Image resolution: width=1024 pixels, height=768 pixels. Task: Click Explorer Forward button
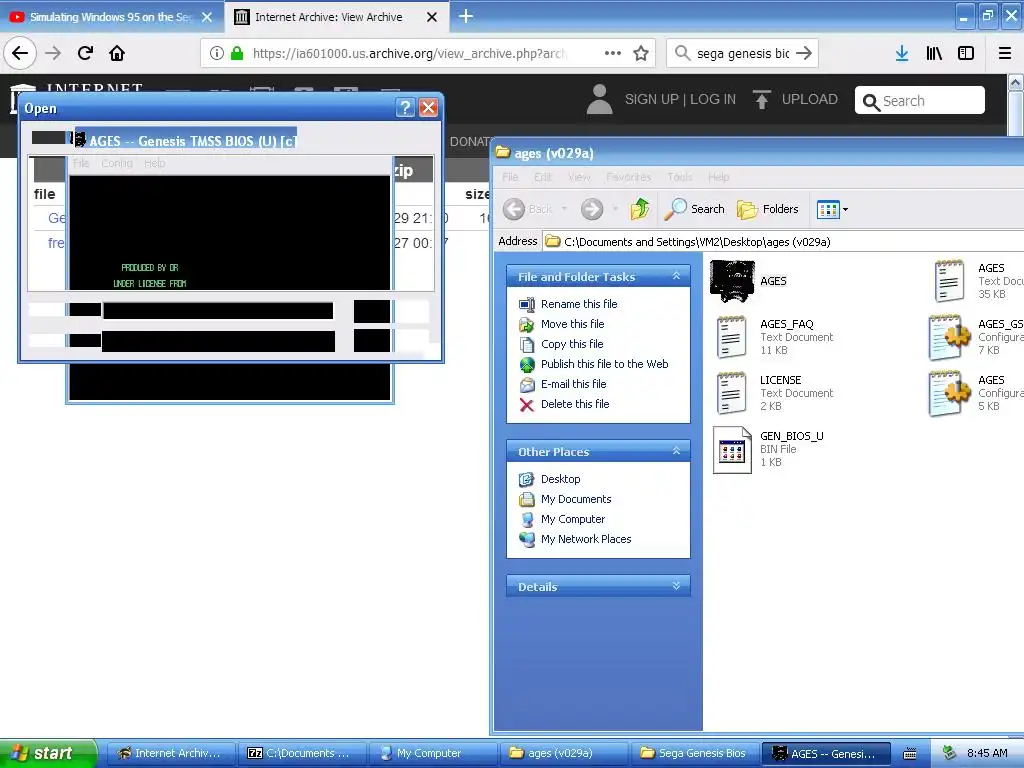[592, 209]
